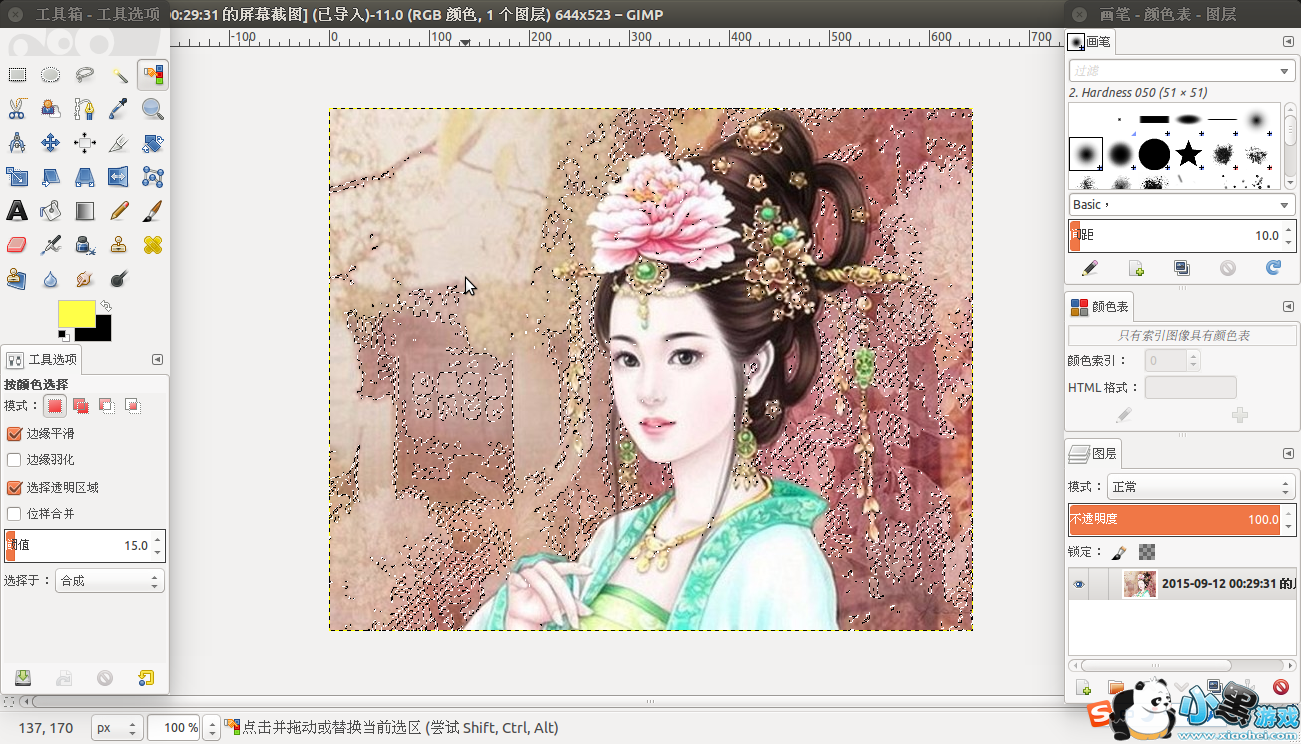Viewport: 1301px width, 744px height.
Task: Select the Shear tool
Action: 51,177
